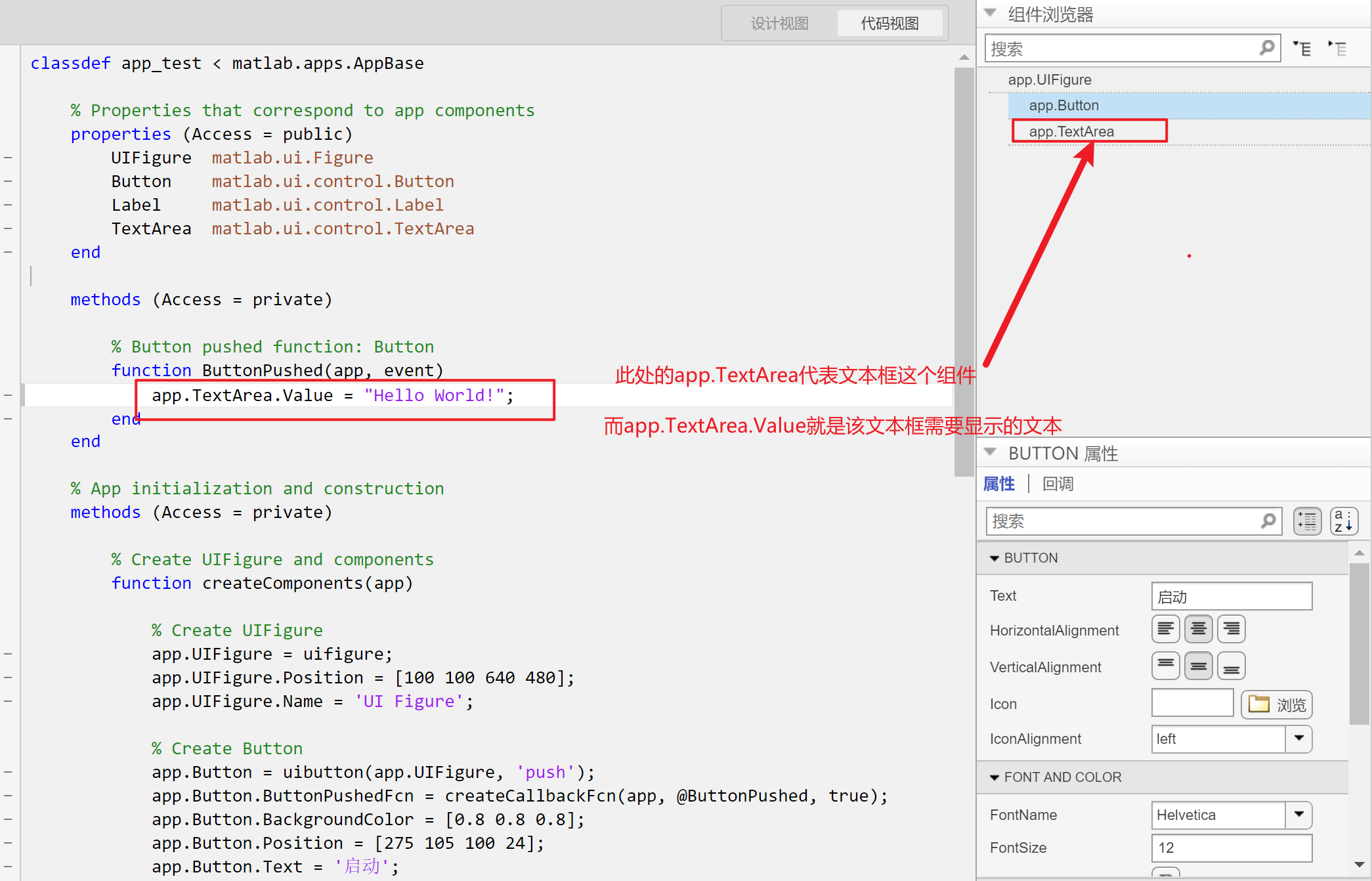Open the FontName dropdown showing Helvetica
Viewport: 1372px width, 881px height.
pos(1298,815)
